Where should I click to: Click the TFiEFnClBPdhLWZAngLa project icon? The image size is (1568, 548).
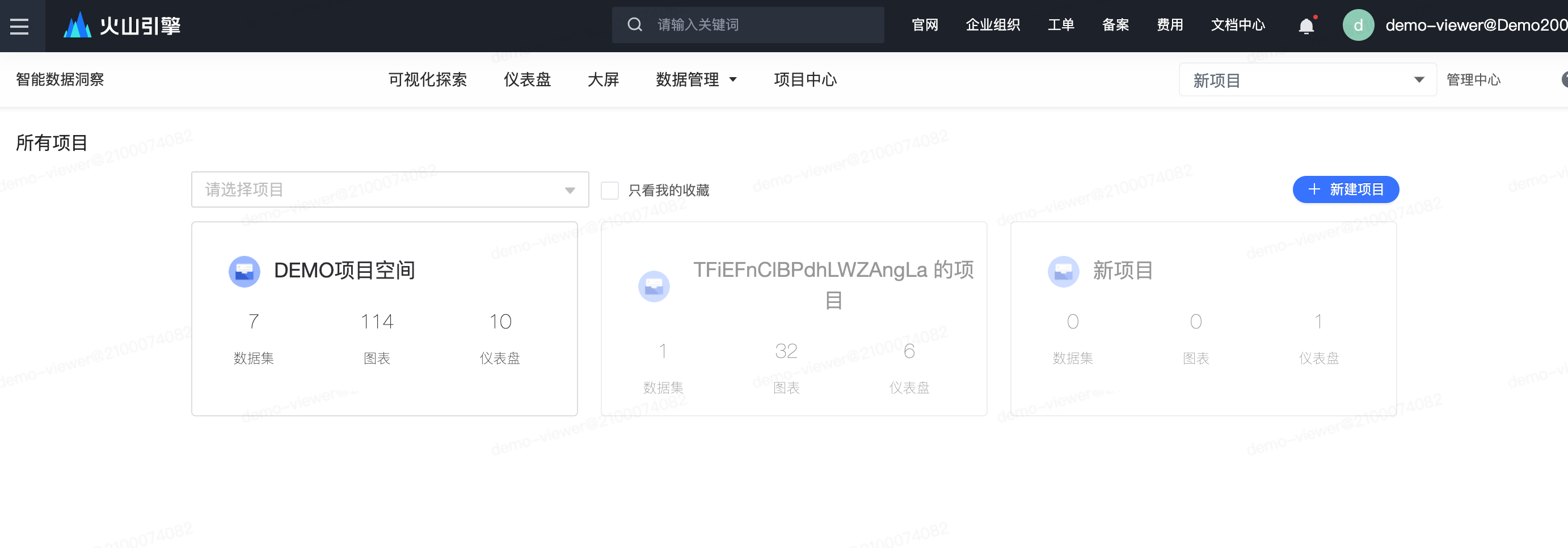coord(654,286)
